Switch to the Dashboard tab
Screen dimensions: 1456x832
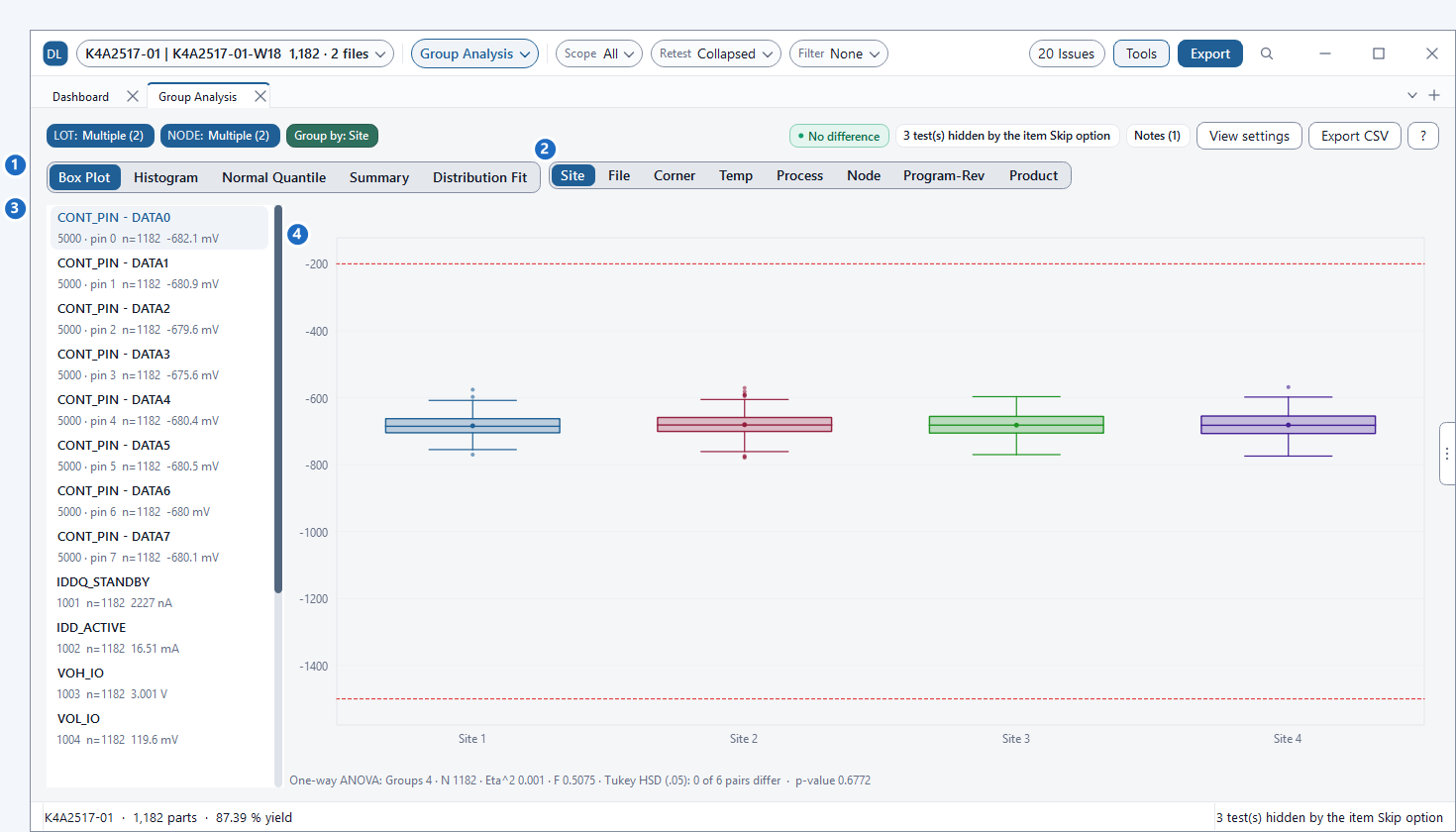pos(81,97)
